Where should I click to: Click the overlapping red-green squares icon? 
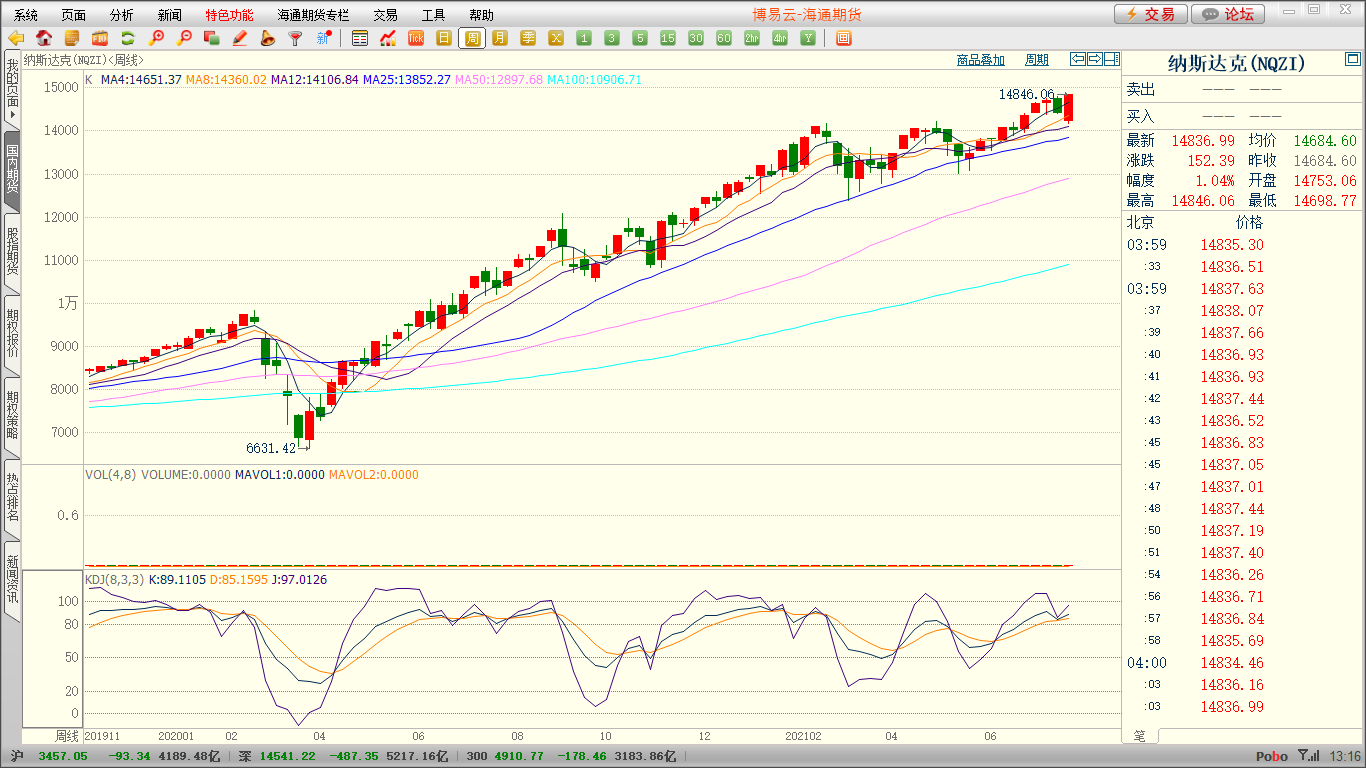pyautogui.click(x=212, y=38)
